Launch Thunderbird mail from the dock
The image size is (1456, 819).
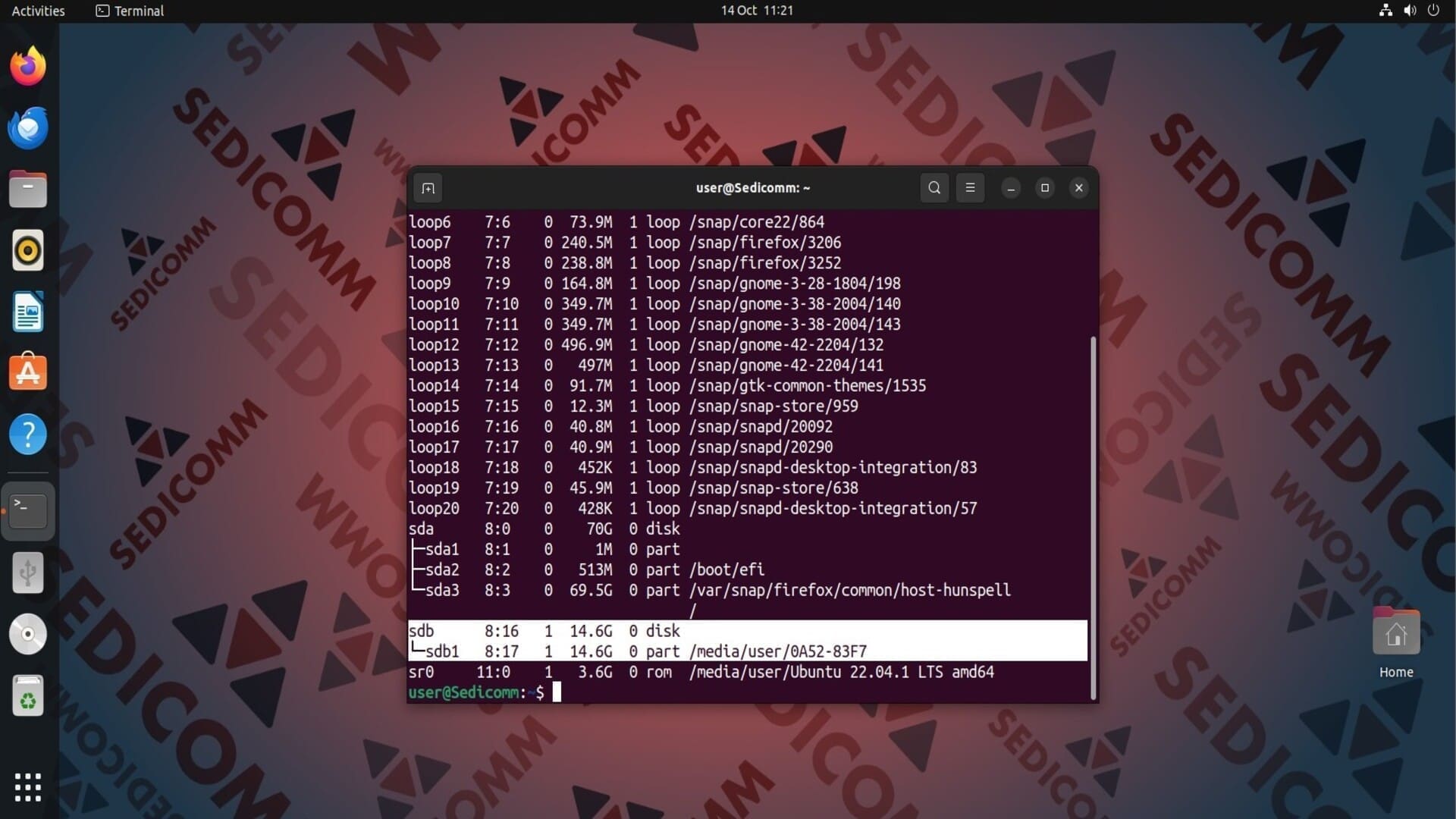point(28,127)
